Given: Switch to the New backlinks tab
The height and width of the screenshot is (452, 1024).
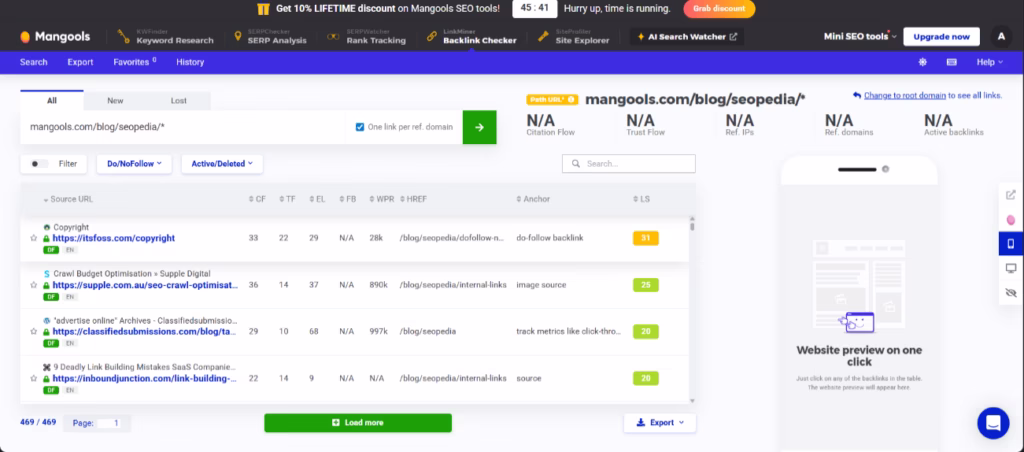Looking at the screenshot, I should (115, 101).
